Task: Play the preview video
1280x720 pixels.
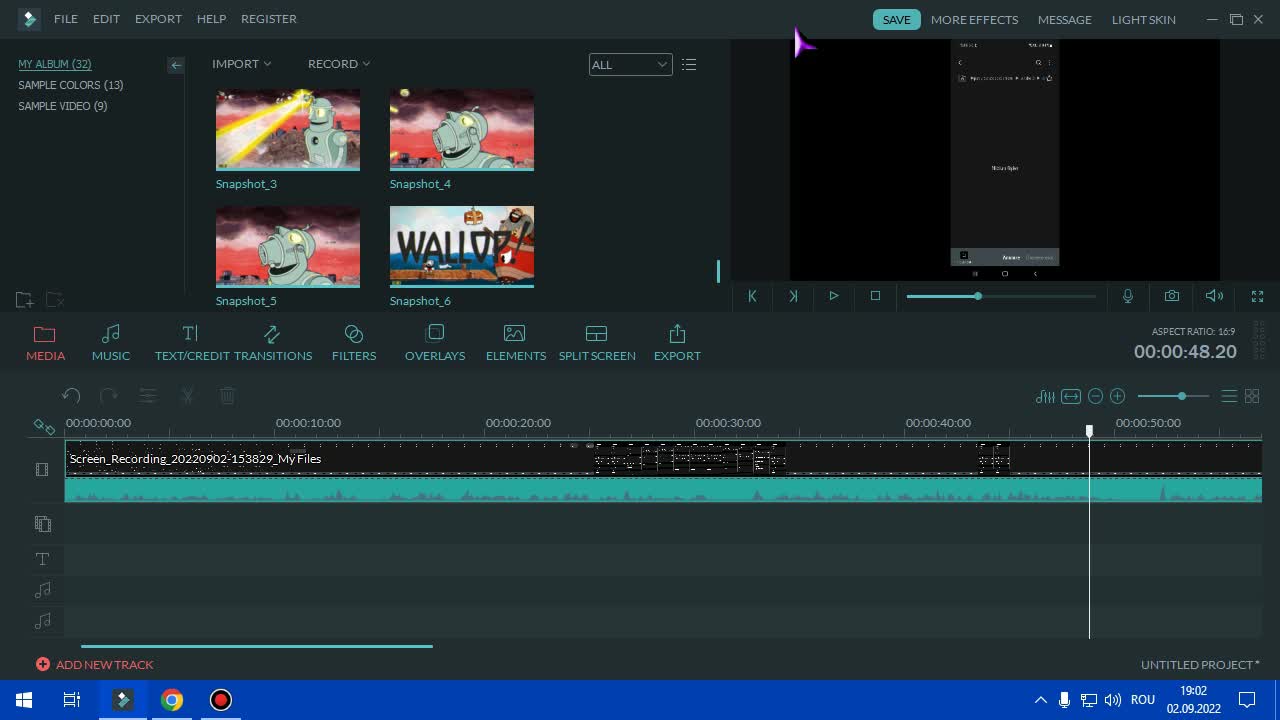Action: [833, 296]
